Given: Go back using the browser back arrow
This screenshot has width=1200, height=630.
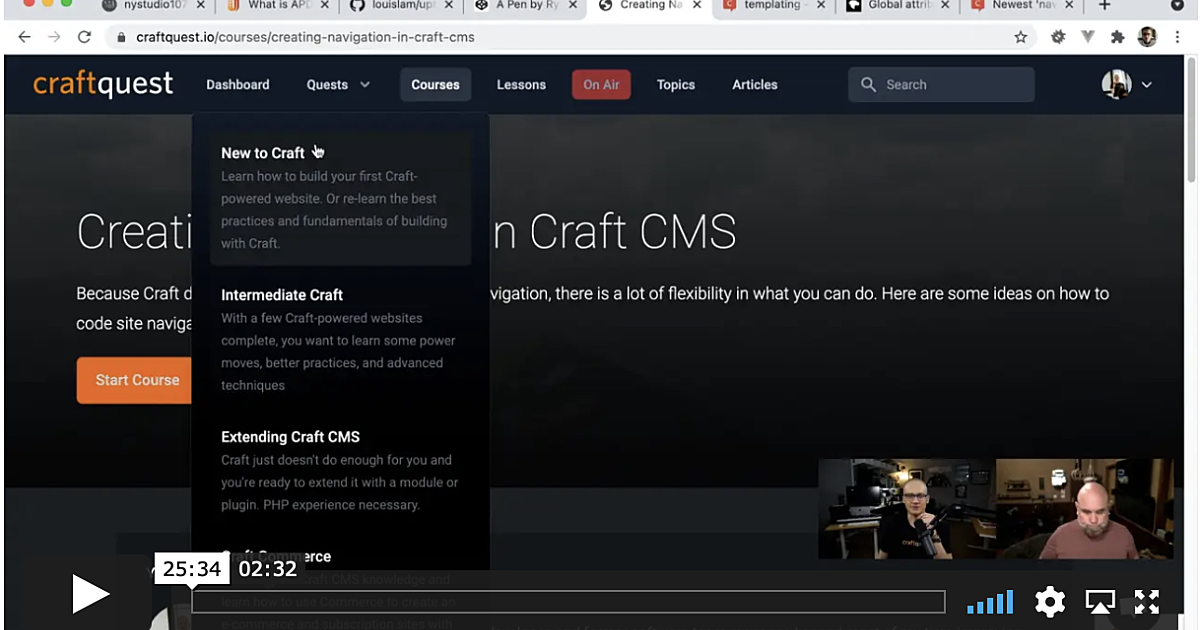Looking at the screenshot, I should pyautogui.click(x=24, y=36).
